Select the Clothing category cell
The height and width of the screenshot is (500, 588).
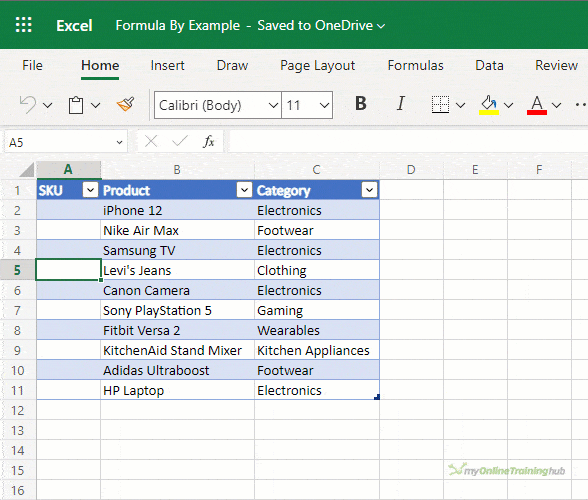click(317, 270)
